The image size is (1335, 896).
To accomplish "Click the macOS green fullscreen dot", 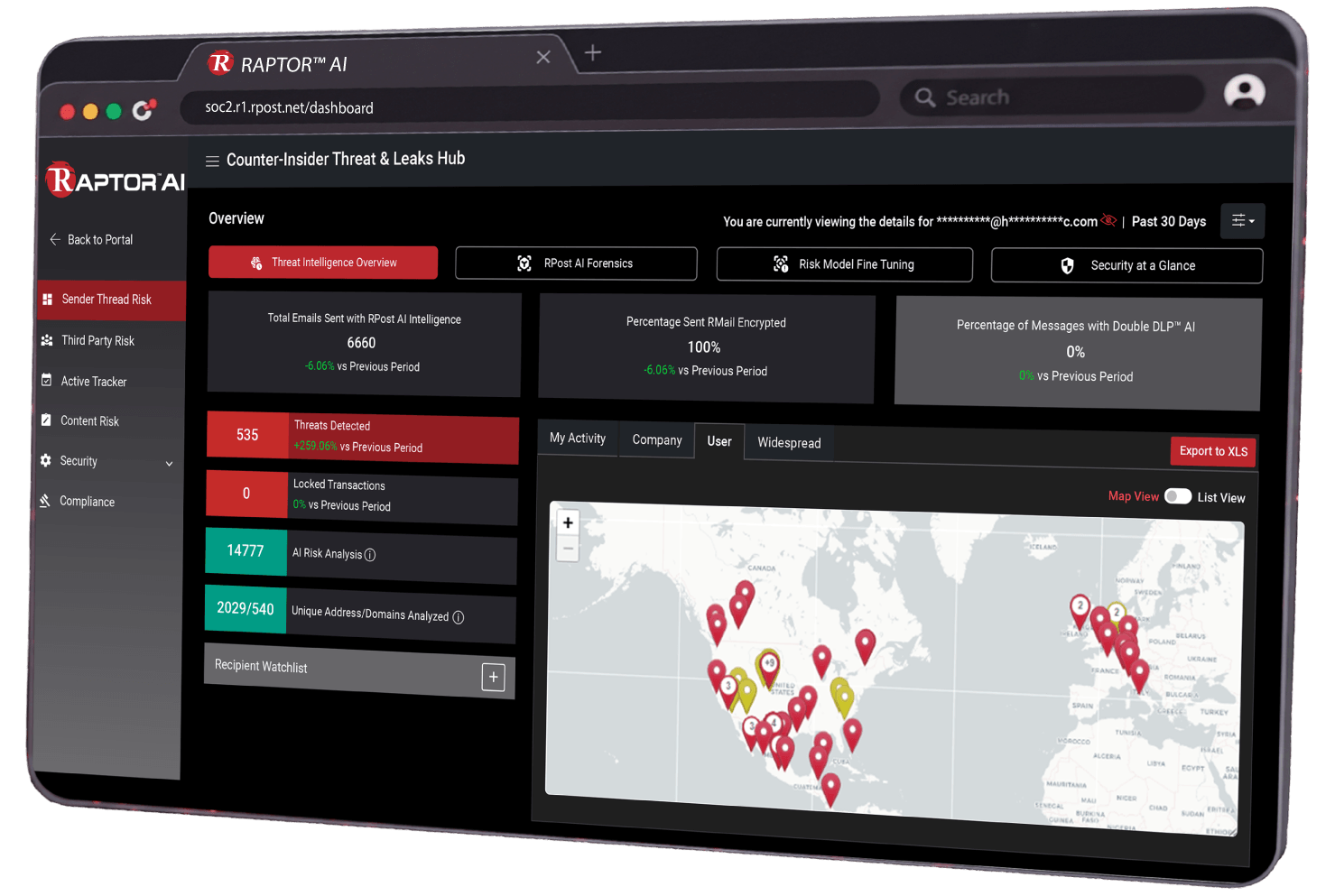I will [x=114, y=111].
